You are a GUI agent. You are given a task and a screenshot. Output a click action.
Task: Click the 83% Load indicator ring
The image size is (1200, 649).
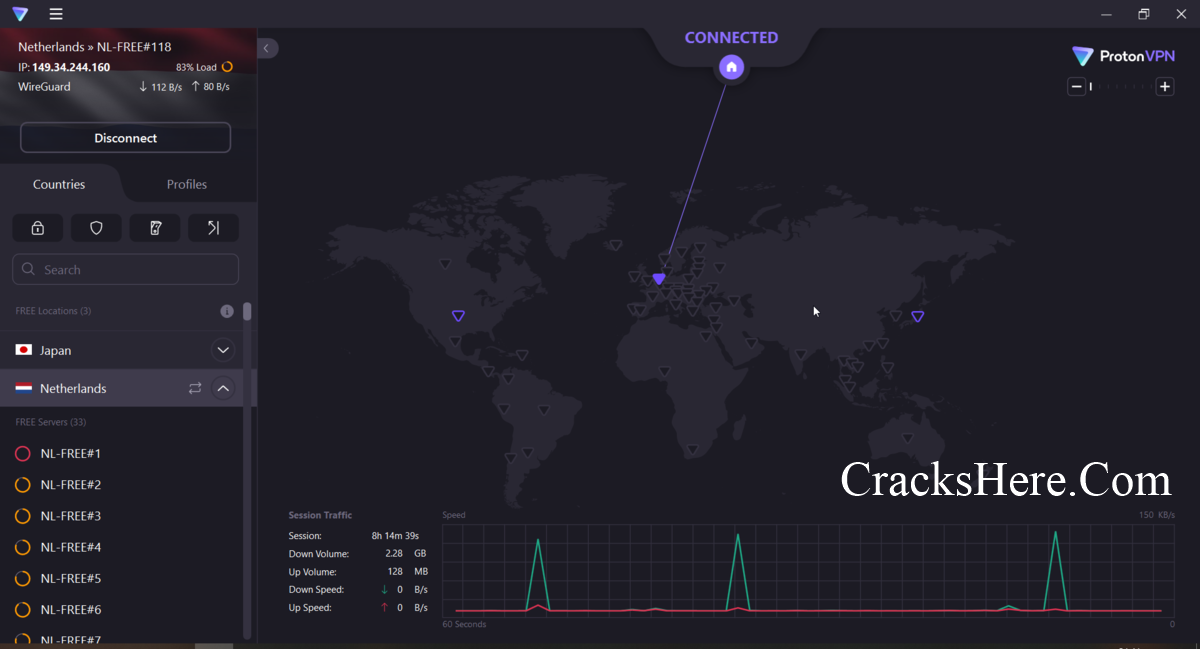pos(227,67)
